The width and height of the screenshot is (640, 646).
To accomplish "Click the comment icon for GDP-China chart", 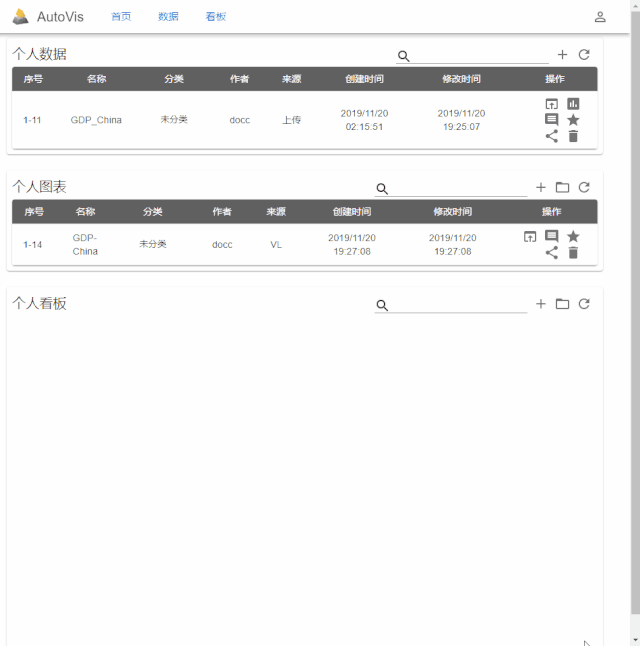I will coord(551,236).
